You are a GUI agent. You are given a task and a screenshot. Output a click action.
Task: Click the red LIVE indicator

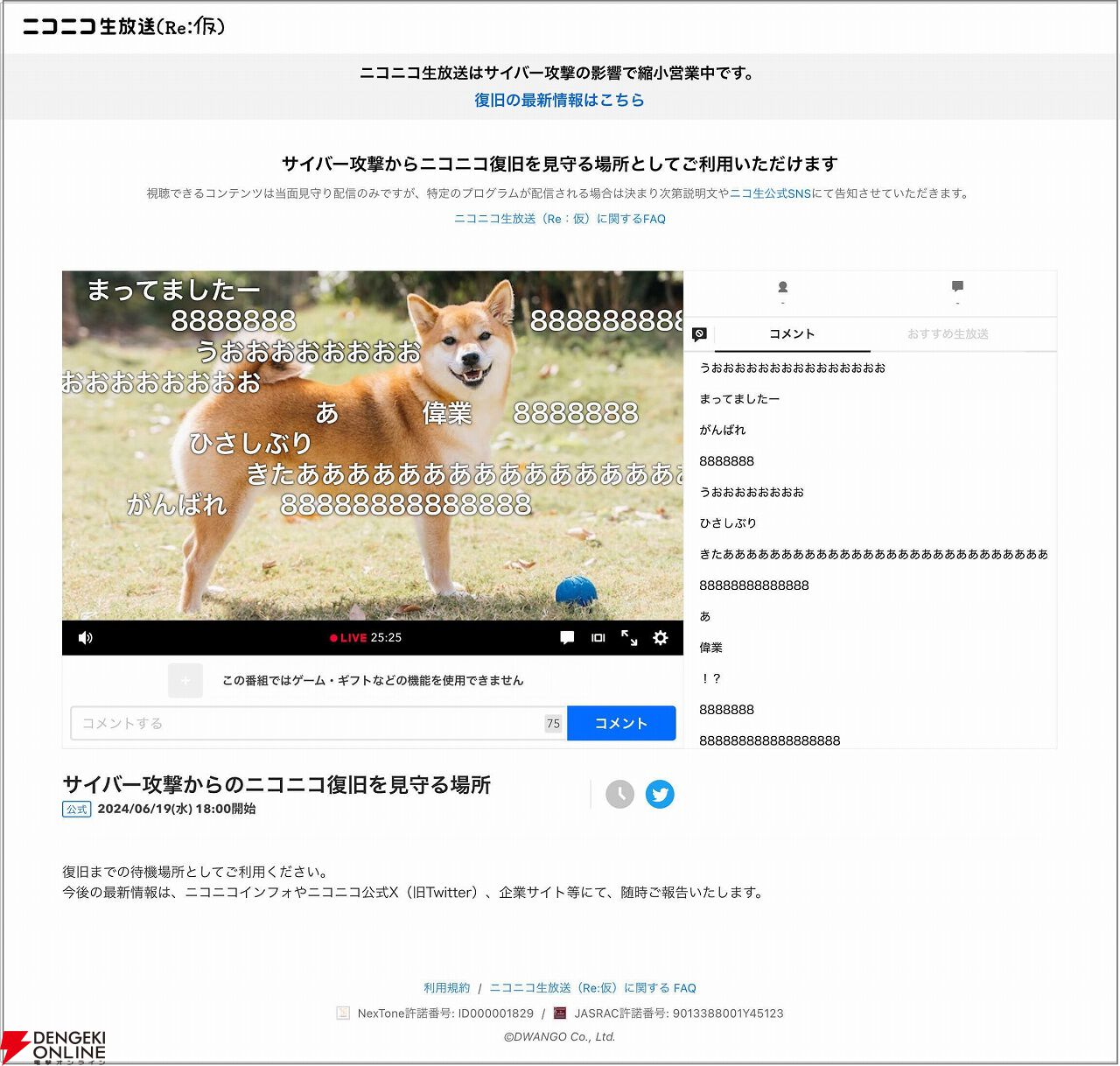click(x=348, y=638)
